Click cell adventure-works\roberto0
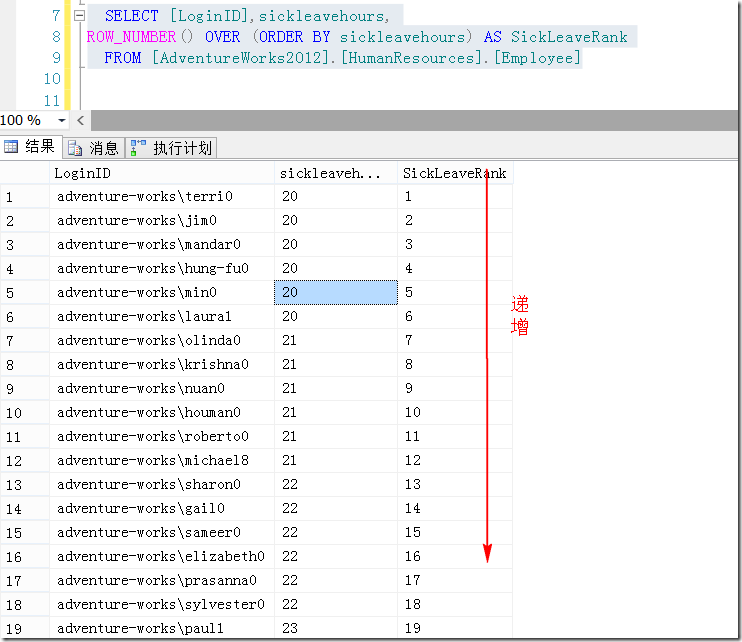Viewport: 742px width, 642px height. (x=161, y=436)
